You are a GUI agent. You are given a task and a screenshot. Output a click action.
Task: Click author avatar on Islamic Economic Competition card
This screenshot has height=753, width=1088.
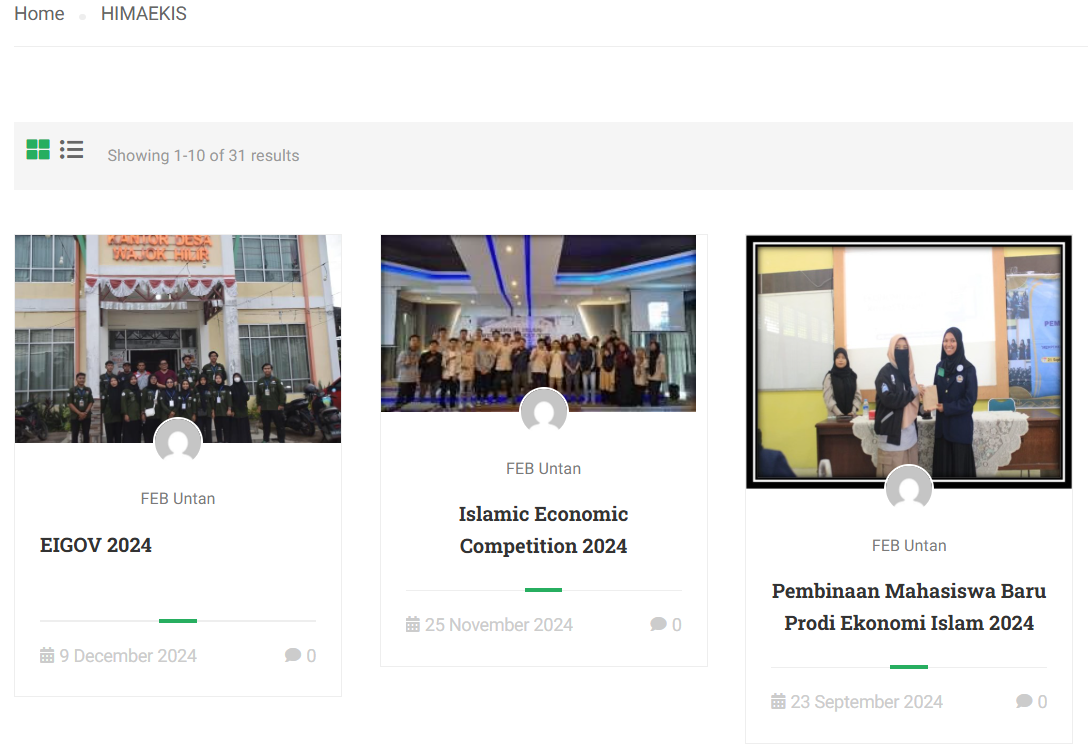click(544, 412)
